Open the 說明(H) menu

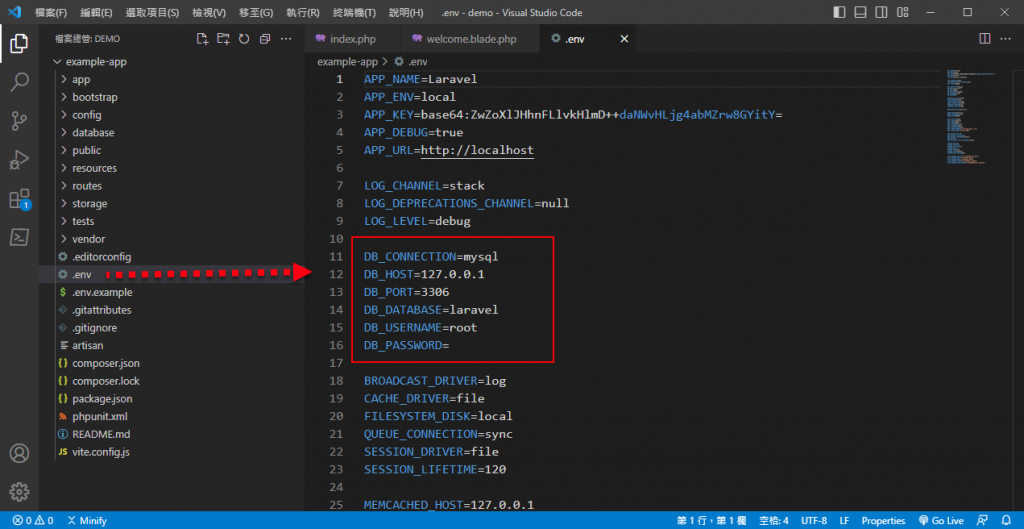406,12
